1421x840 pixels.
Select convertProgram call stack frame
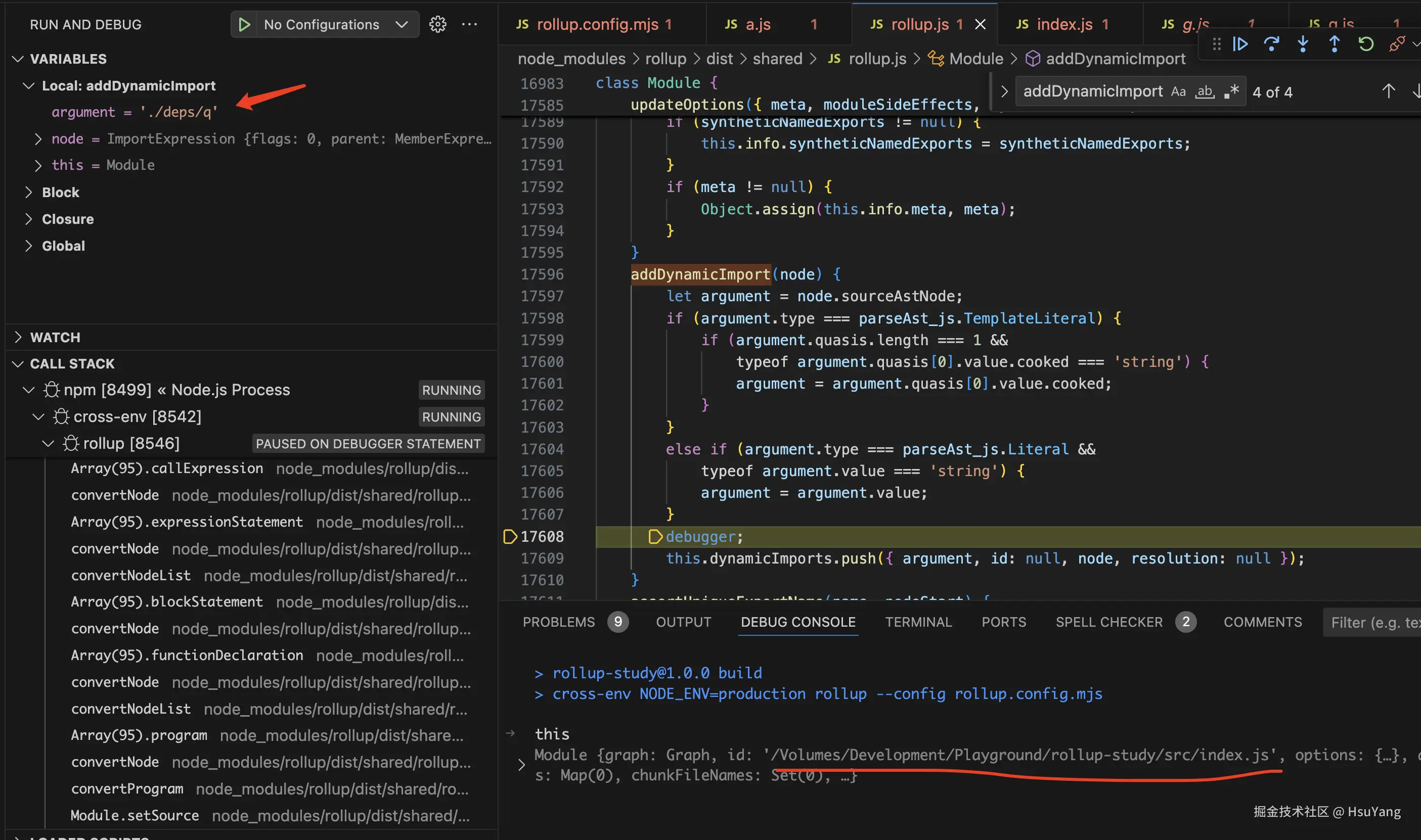(x=127, y=788)
